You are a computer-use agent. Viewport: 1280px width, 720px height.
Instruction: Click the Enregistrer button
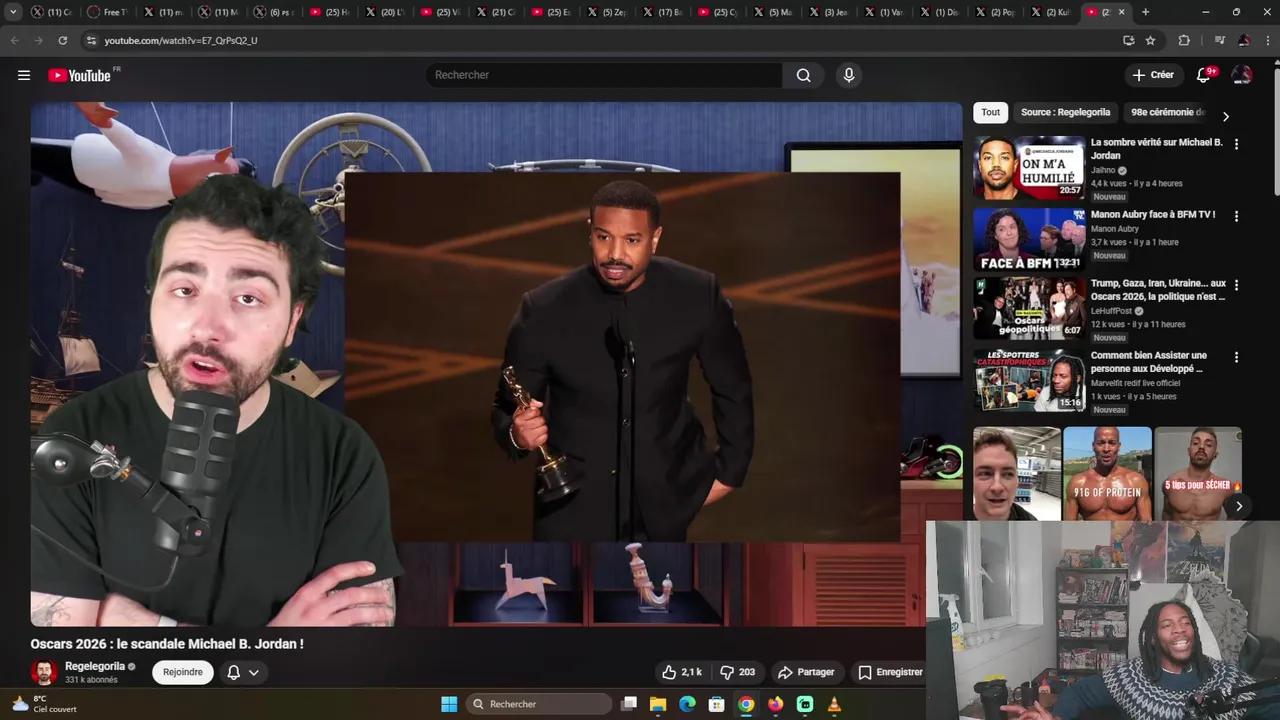tap(890, 672)
